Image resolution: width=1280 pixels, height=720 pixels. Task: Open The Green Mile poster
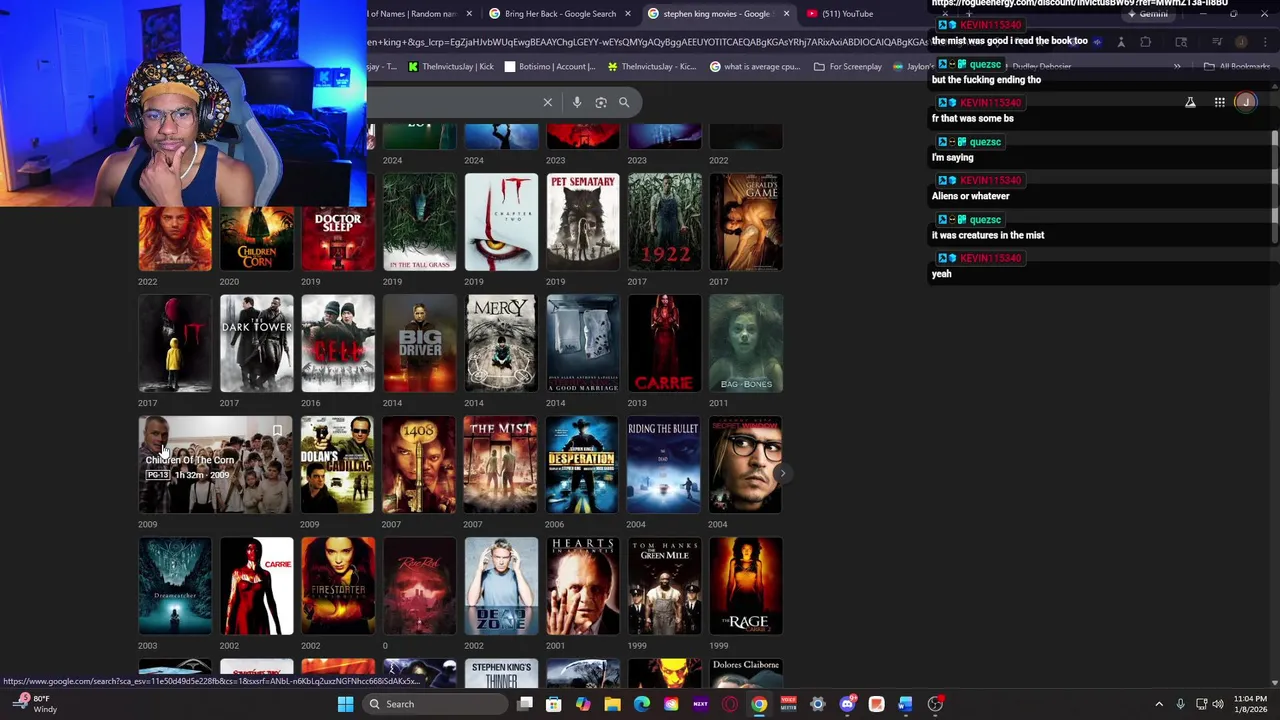[x=665, y=587]
